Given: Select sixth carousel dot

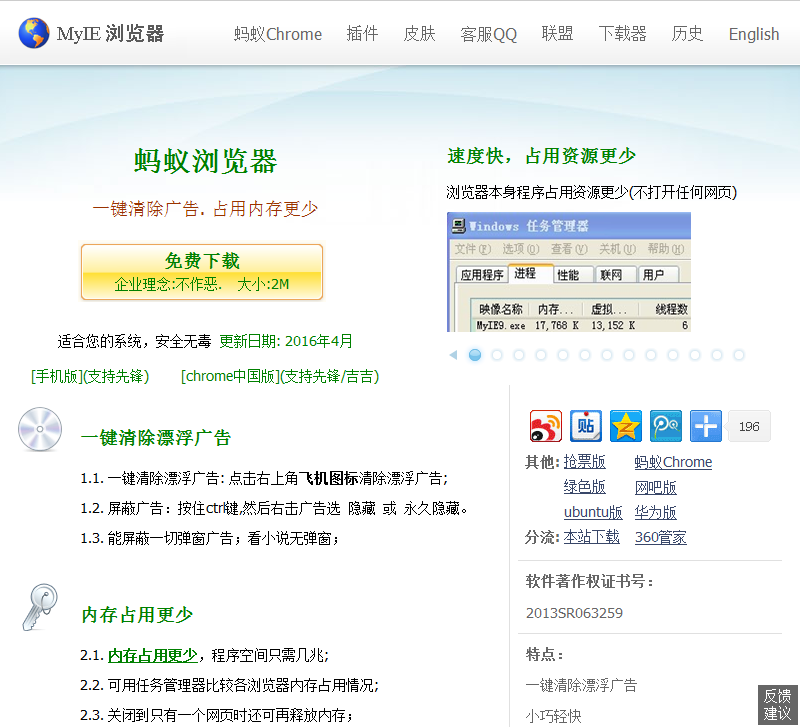Looking at the screenshot, I should [585, 355].
